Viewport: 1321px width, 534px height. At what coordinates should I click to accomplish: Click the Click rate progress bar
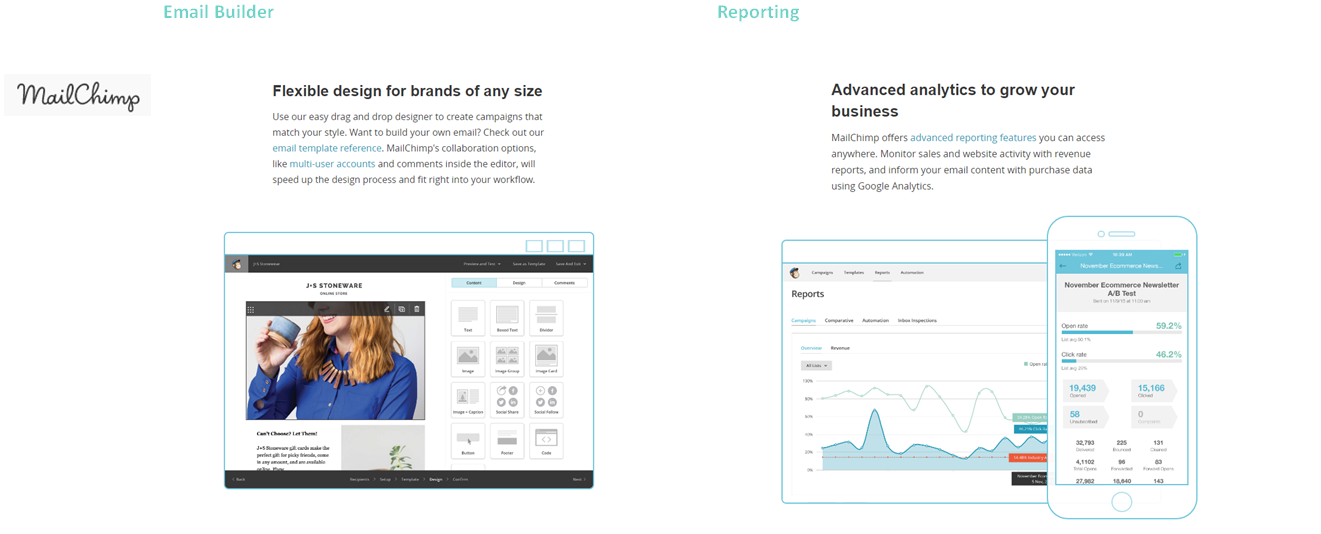point(1121,361)
